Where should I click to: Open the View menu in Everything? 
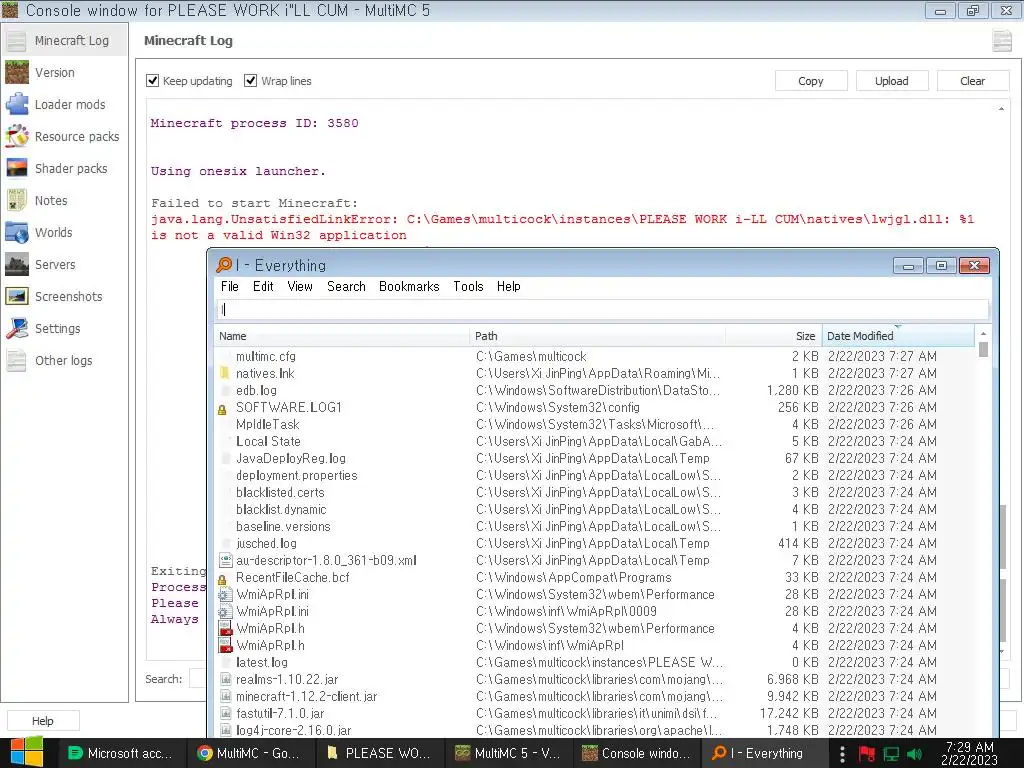tap(300, 286)
